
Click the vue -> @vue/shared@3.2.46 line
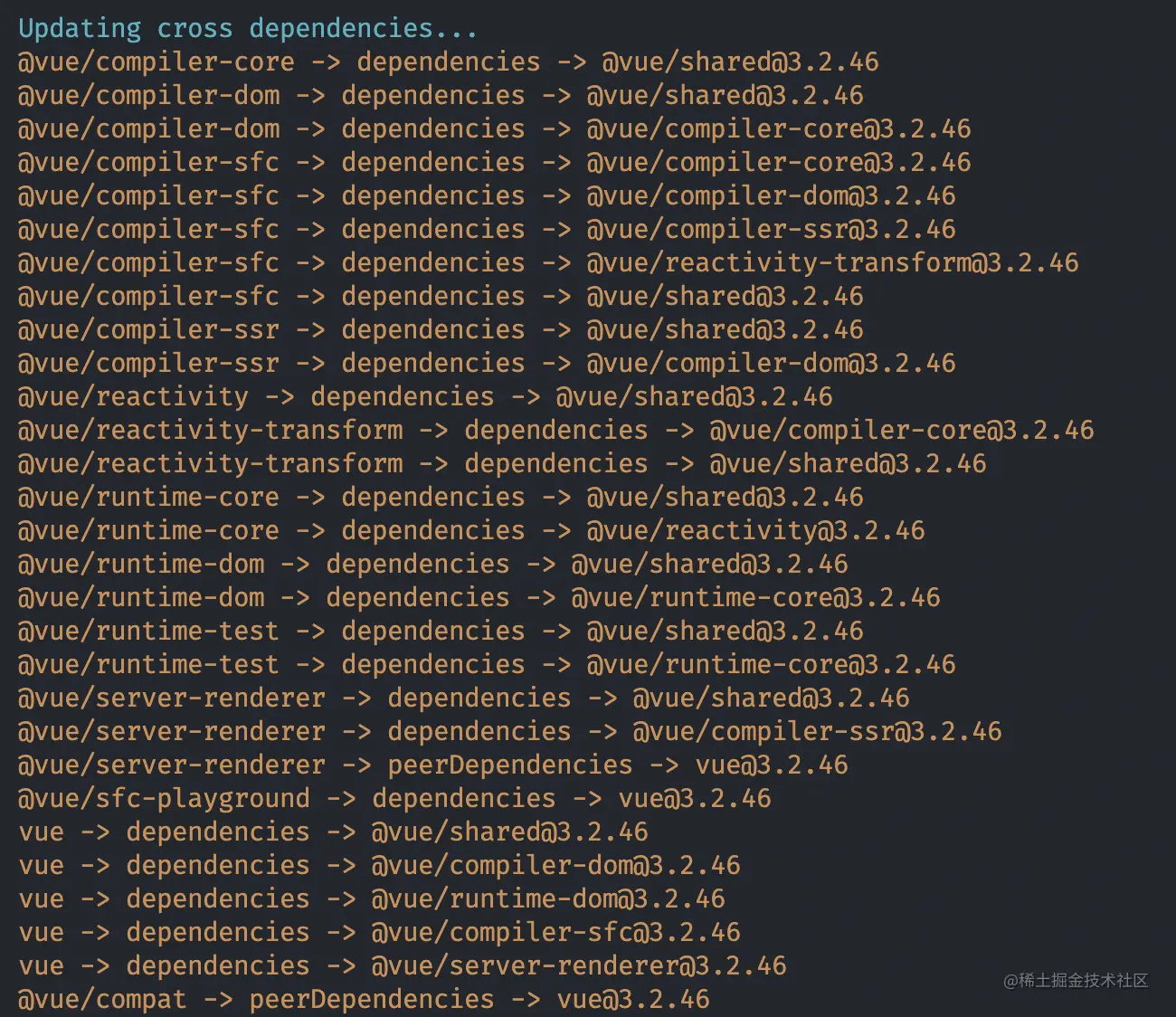[333, 832]
